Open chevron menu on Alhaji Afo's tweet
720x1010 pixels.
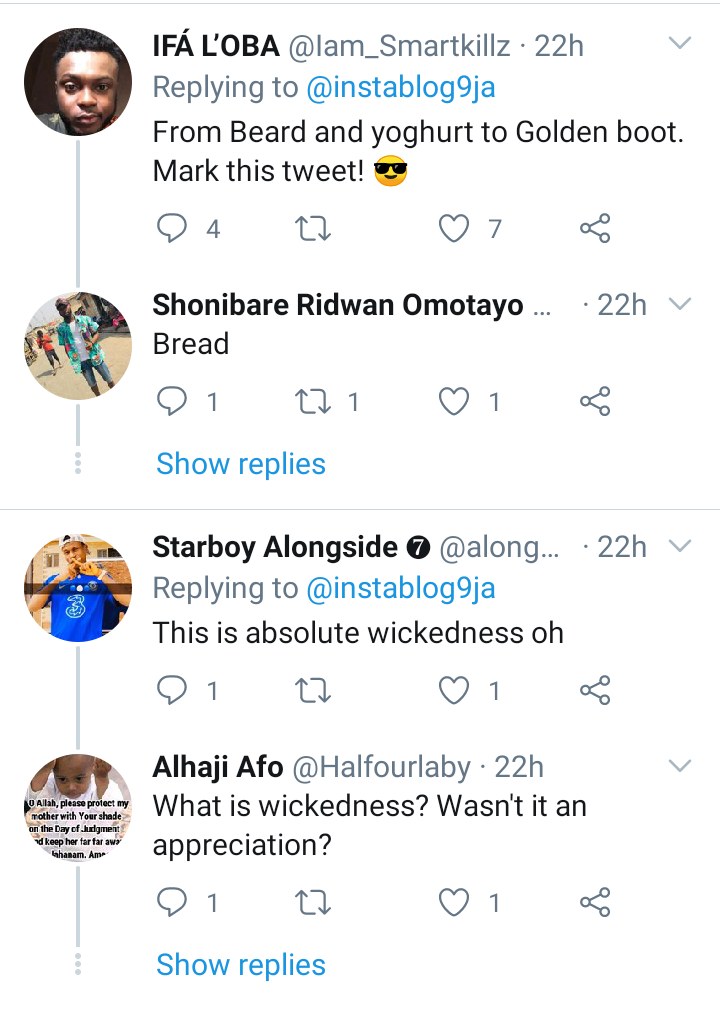pos(679,766)
